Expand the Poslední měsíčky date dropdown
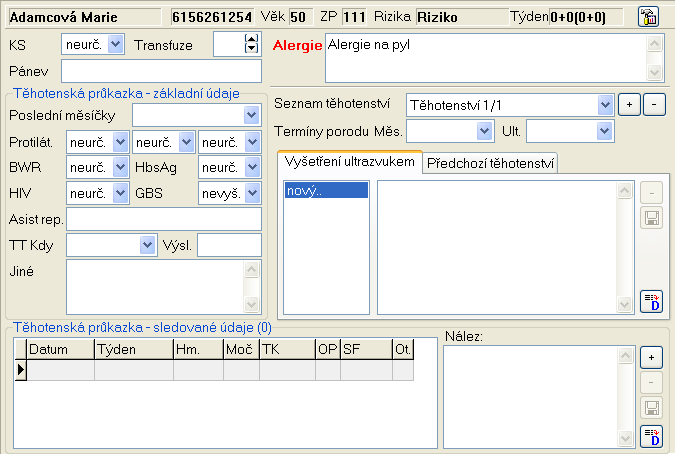 pyautogui.click(x=252, y=116)
